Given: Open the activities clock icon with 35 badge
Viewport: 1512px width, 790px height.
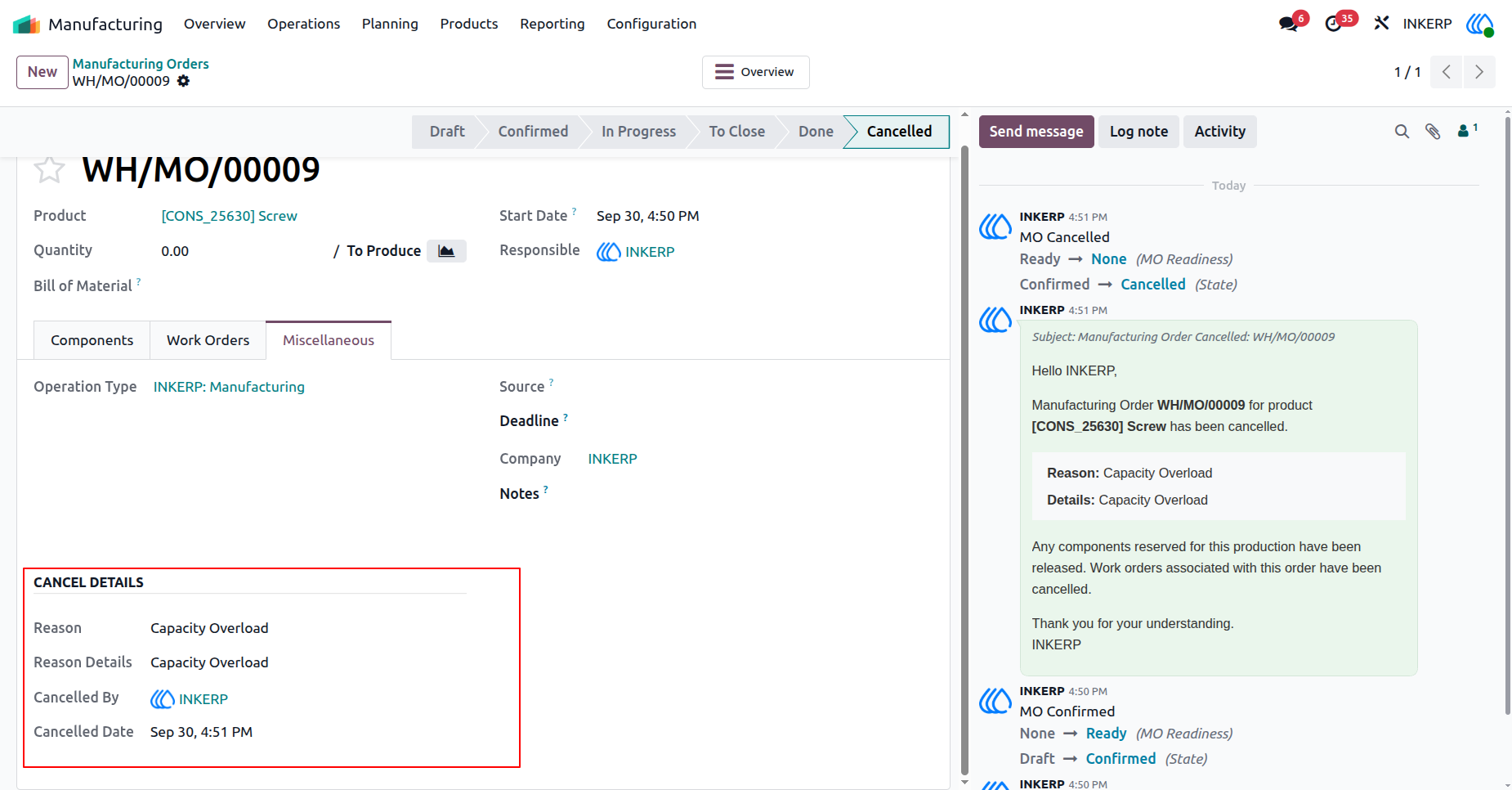Looking at the screenshot, I should tap(1334, 24).
